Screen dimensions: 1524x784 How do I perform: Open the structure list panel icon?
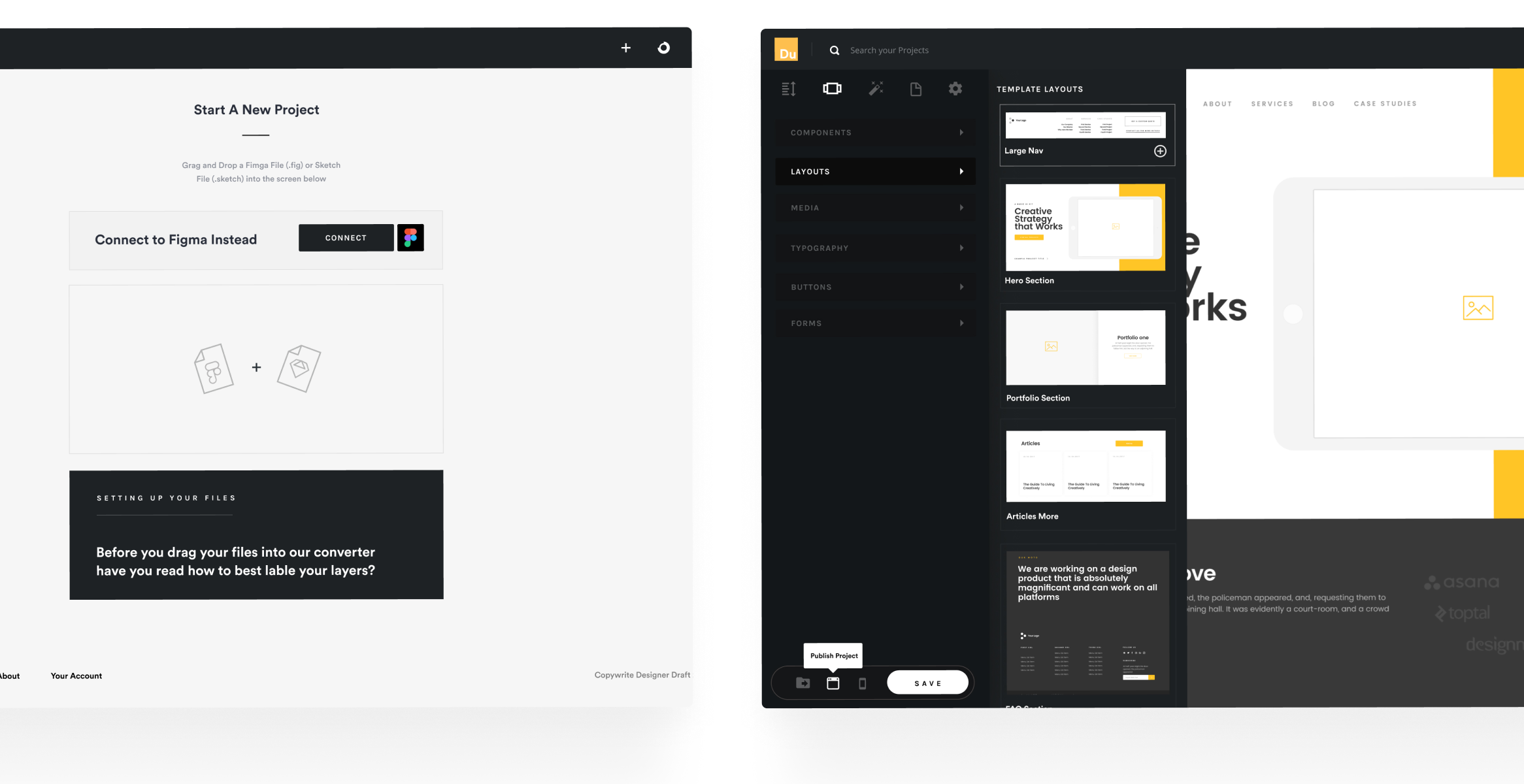pos(789,89)
